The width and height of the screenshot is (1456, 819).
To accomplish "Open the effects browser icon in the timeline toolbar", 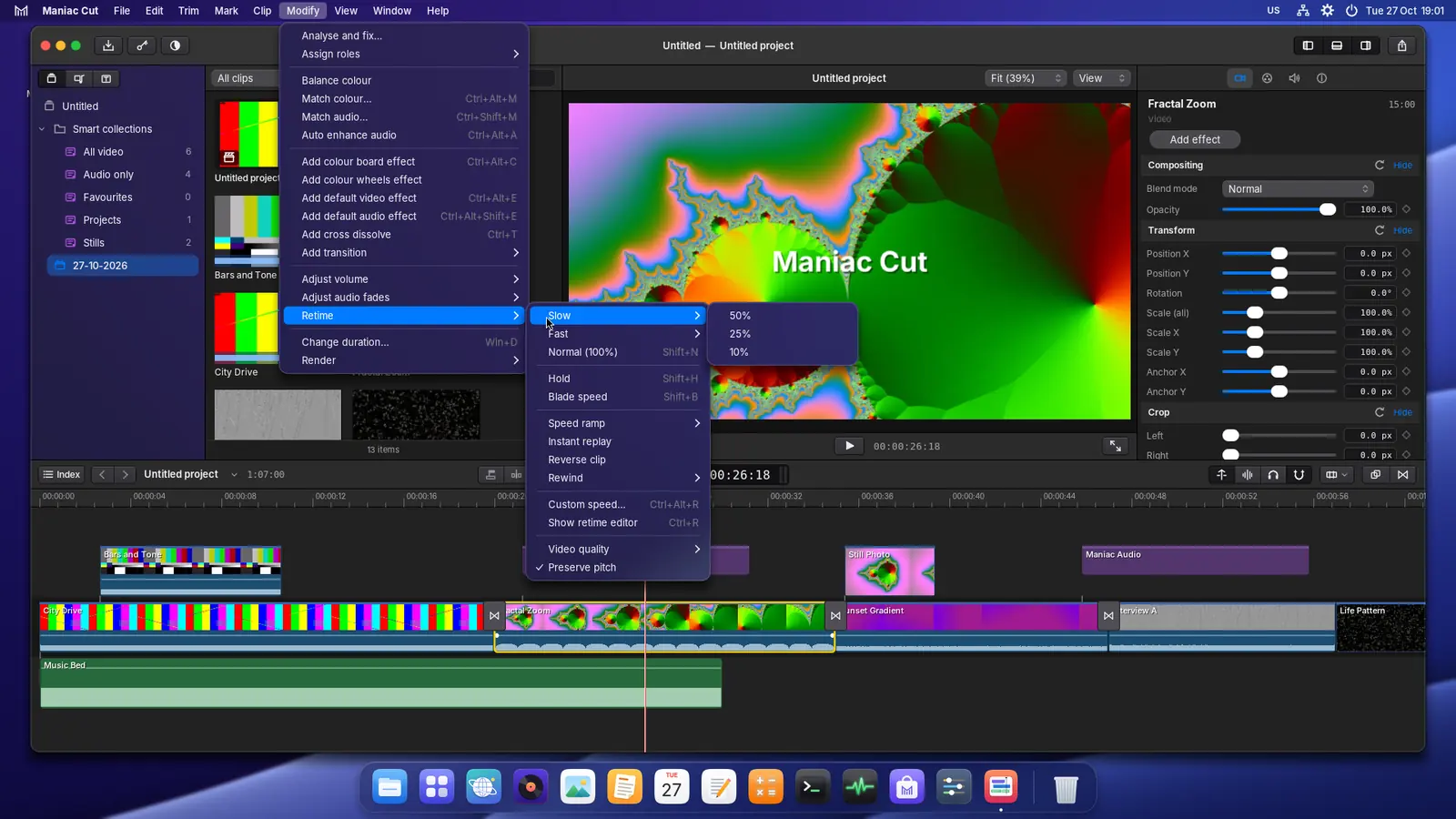I will (1376, 475).
